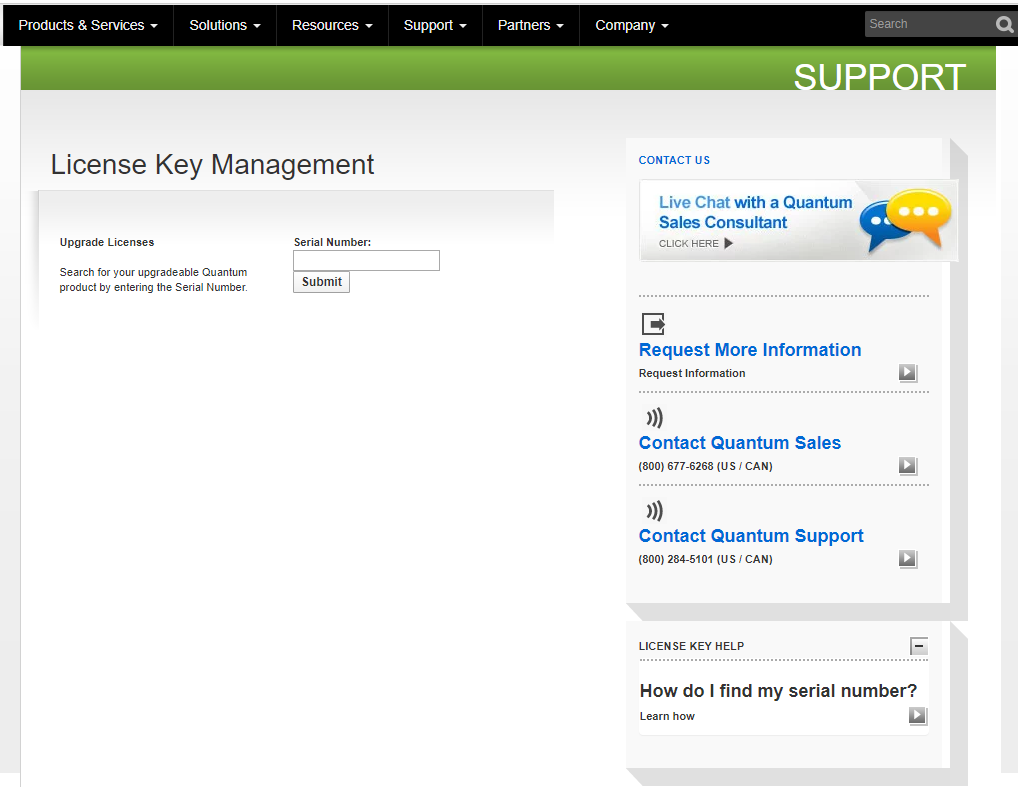Open the Products & Services dropdown
Viewport: 1018px width, 787px height.
[x=88, y=25]
